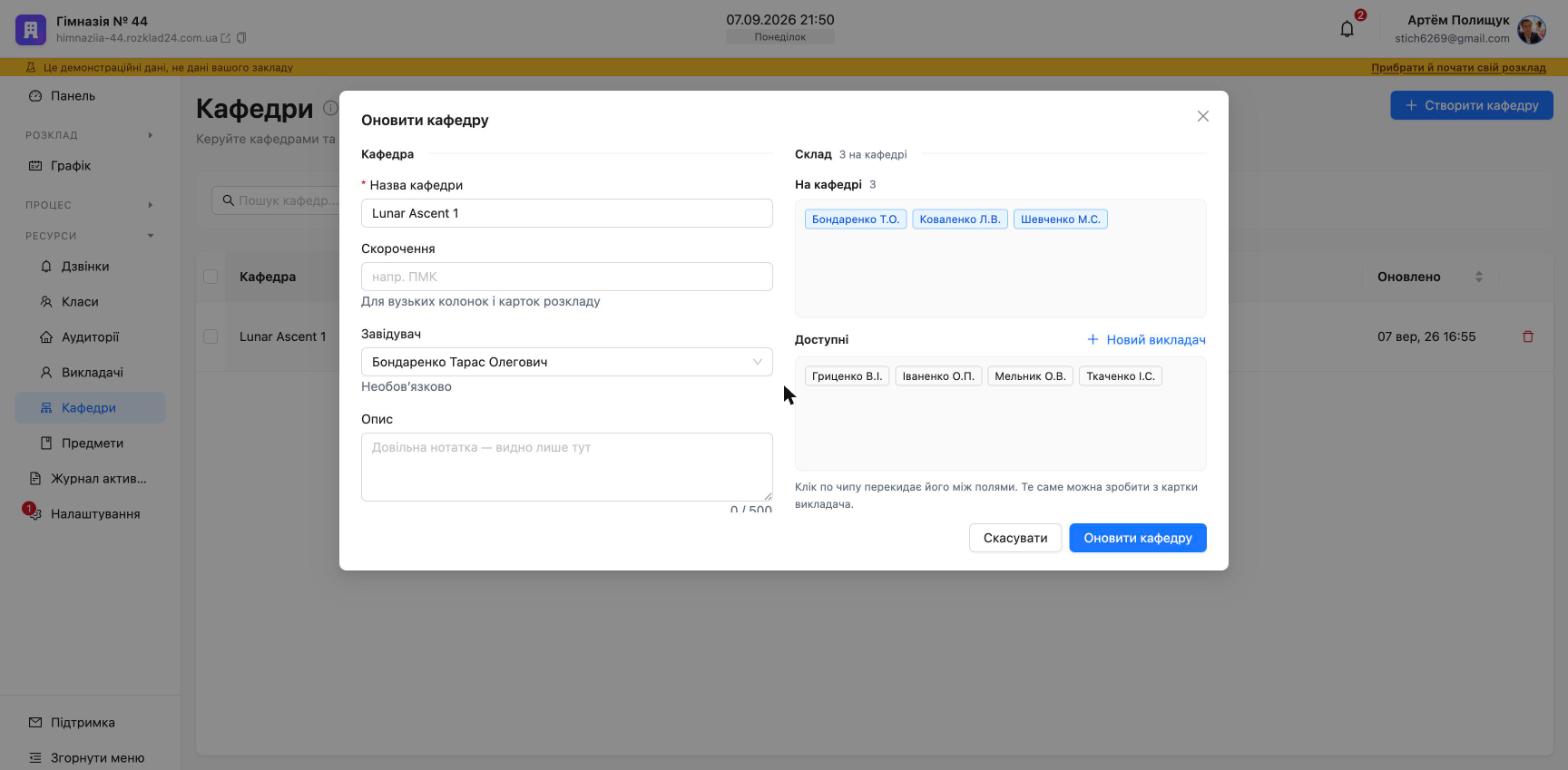Go to Панель in sidebar

pos(90,96)
